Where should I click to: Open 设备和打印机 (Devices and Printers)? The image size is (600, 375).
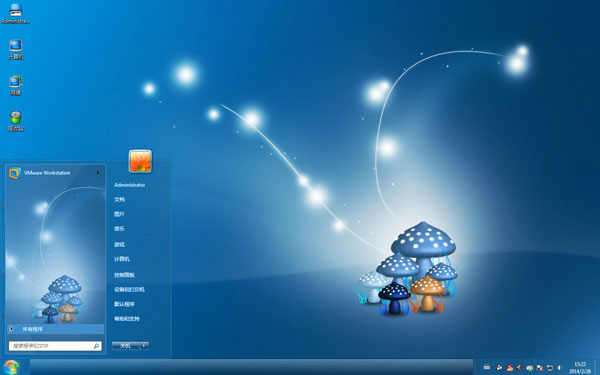(129, 289)
